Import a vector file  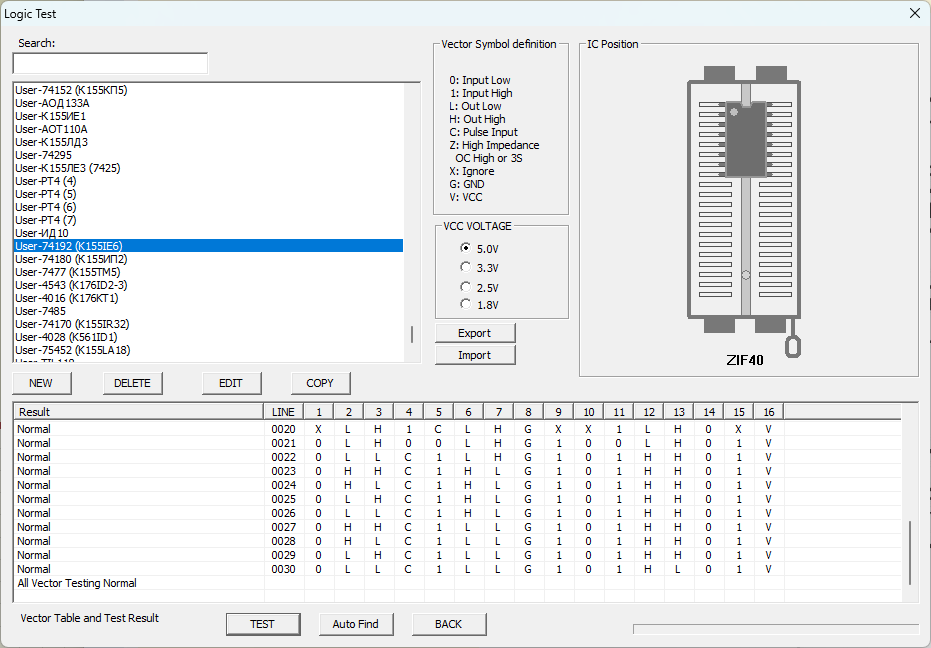click(475, 355)
